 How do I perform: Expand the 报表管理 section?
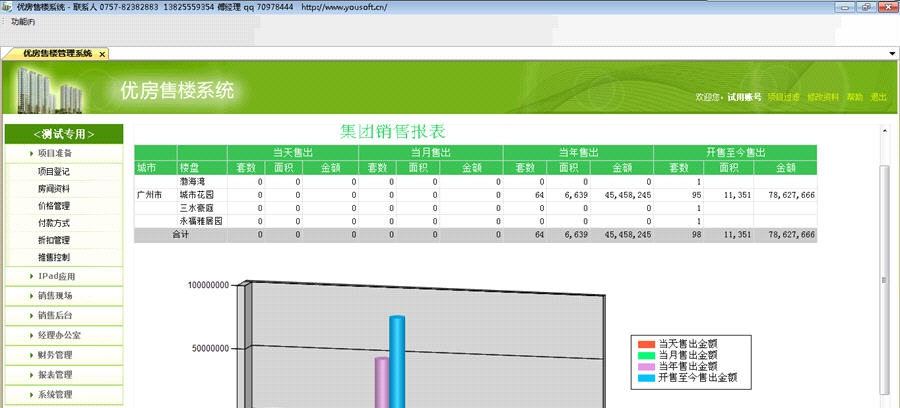pyautogui.click(x=64, y=375)
